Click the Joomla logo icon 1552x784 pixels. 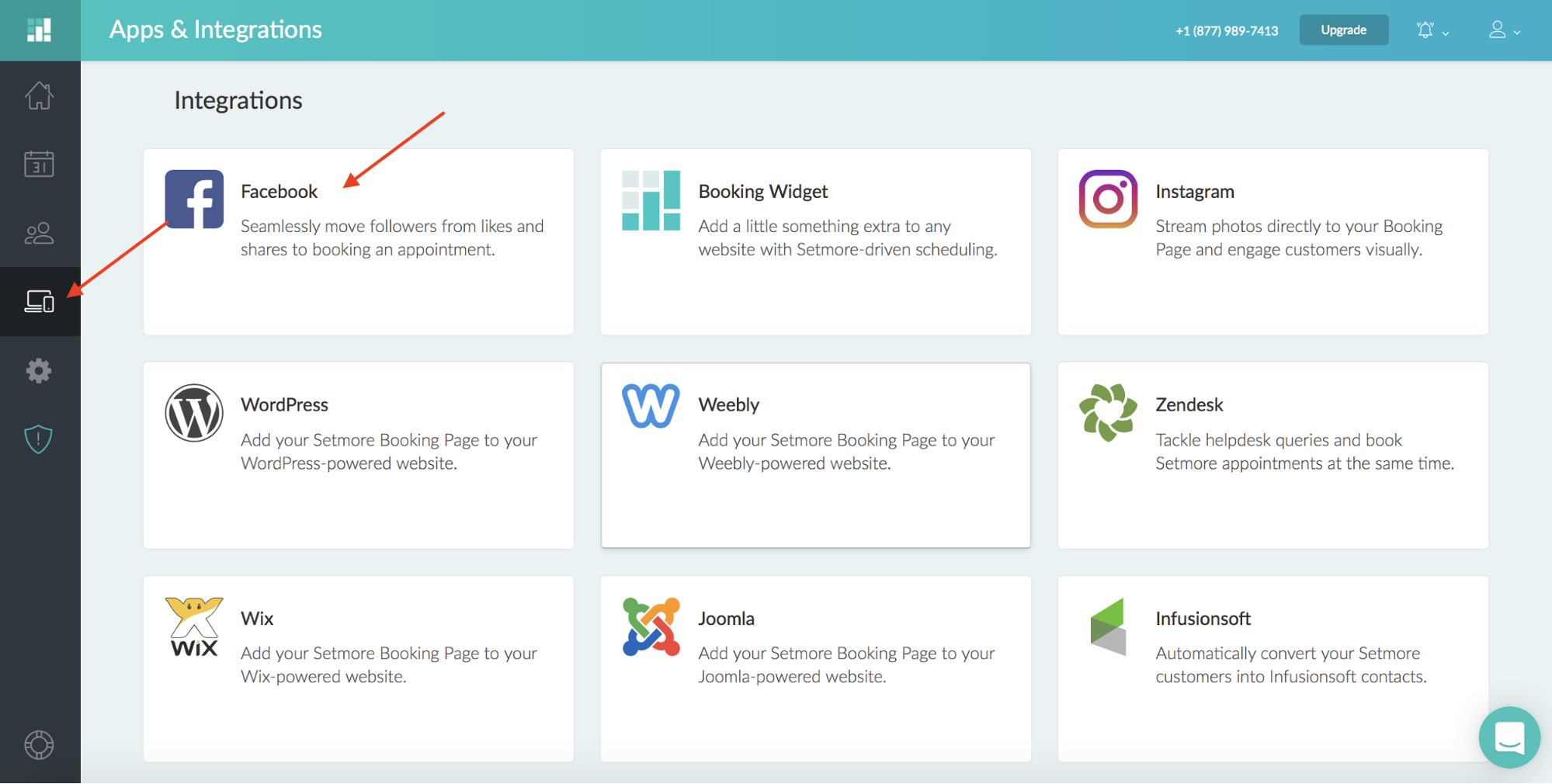651,626
